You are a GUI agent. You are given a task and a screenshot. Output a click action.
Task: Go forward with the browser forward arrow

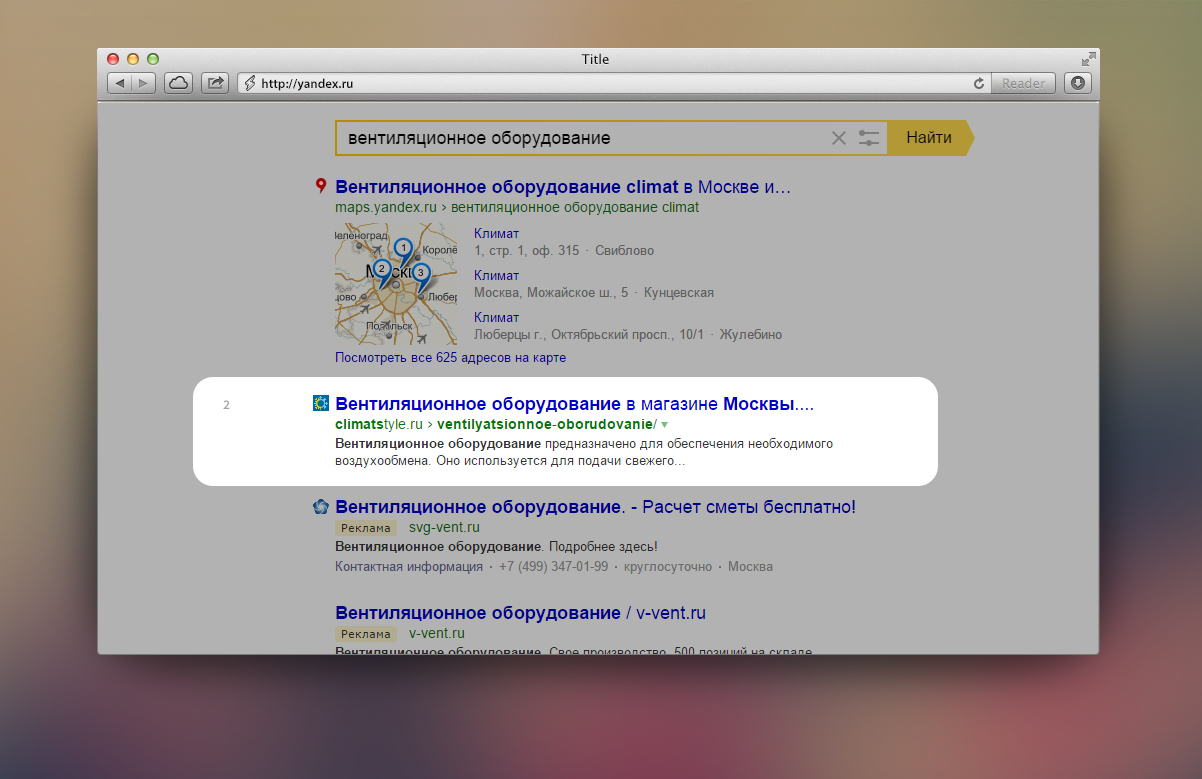[143, 83]
